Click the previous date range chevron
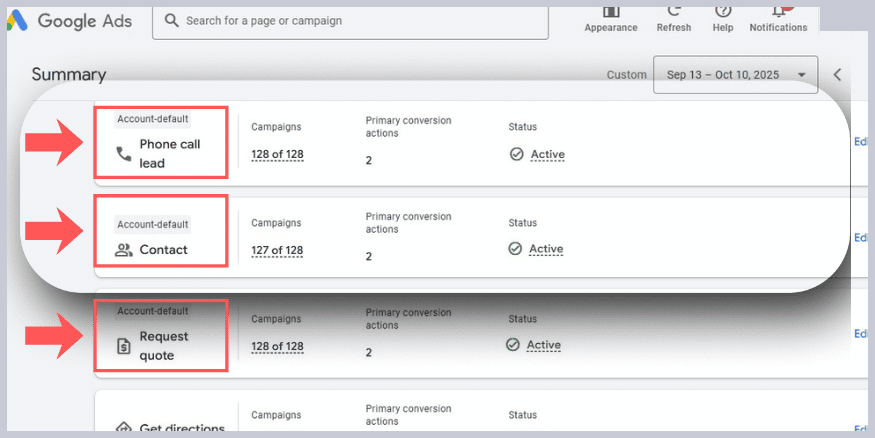875x438 pixels. pyautogui.click(x=838, y=75)
